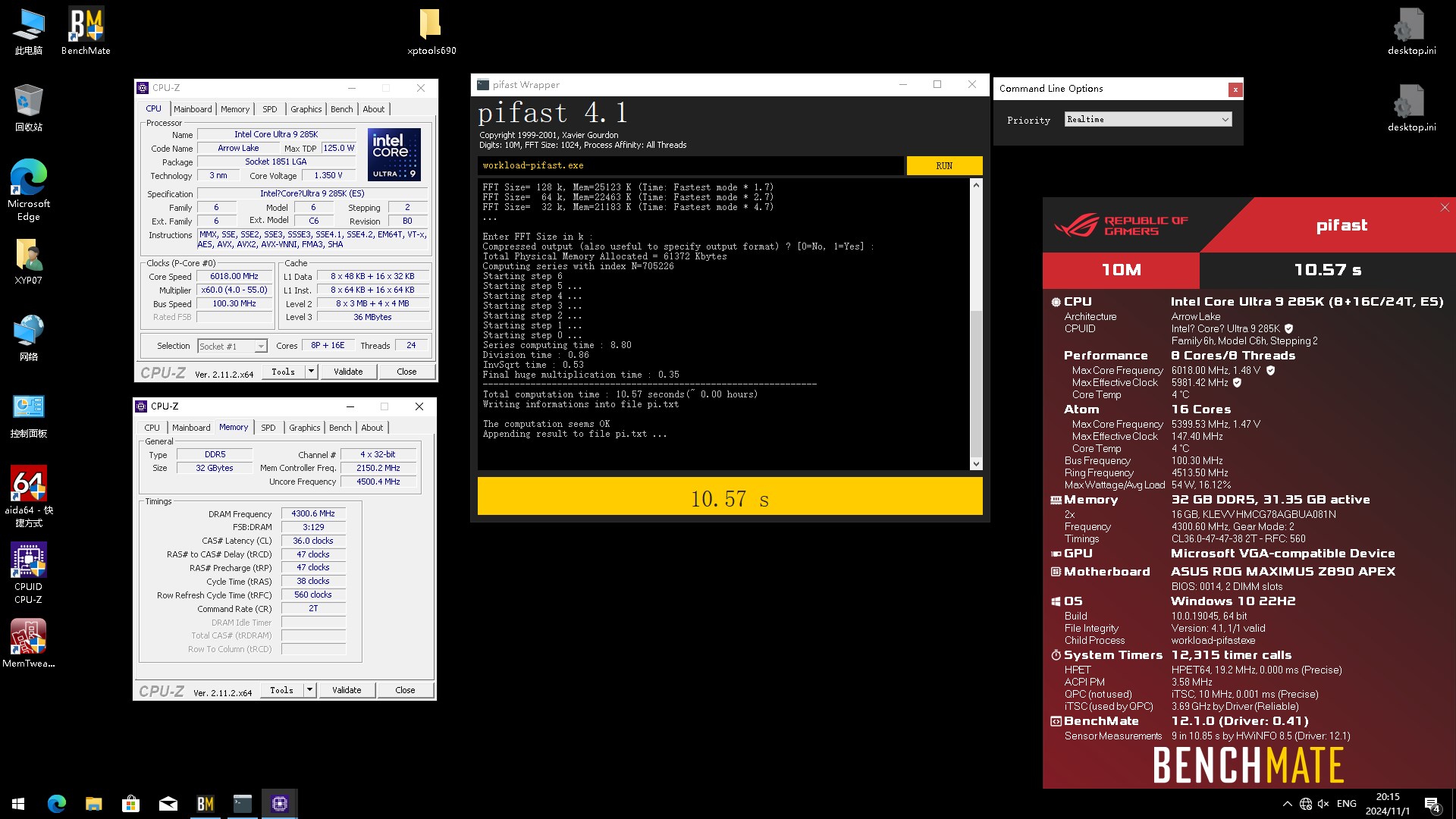Click Core Speed value 6018.00 MHz

[234, 276]
